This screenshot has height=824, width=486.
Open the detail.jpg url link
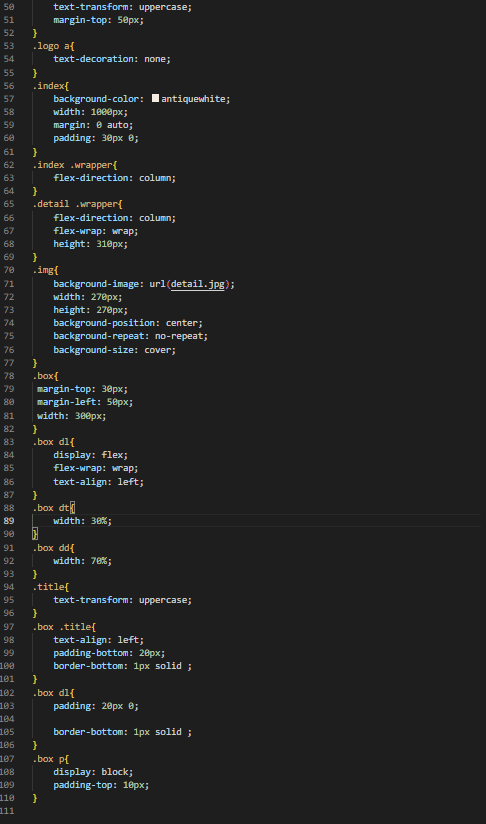pos(198,284)
